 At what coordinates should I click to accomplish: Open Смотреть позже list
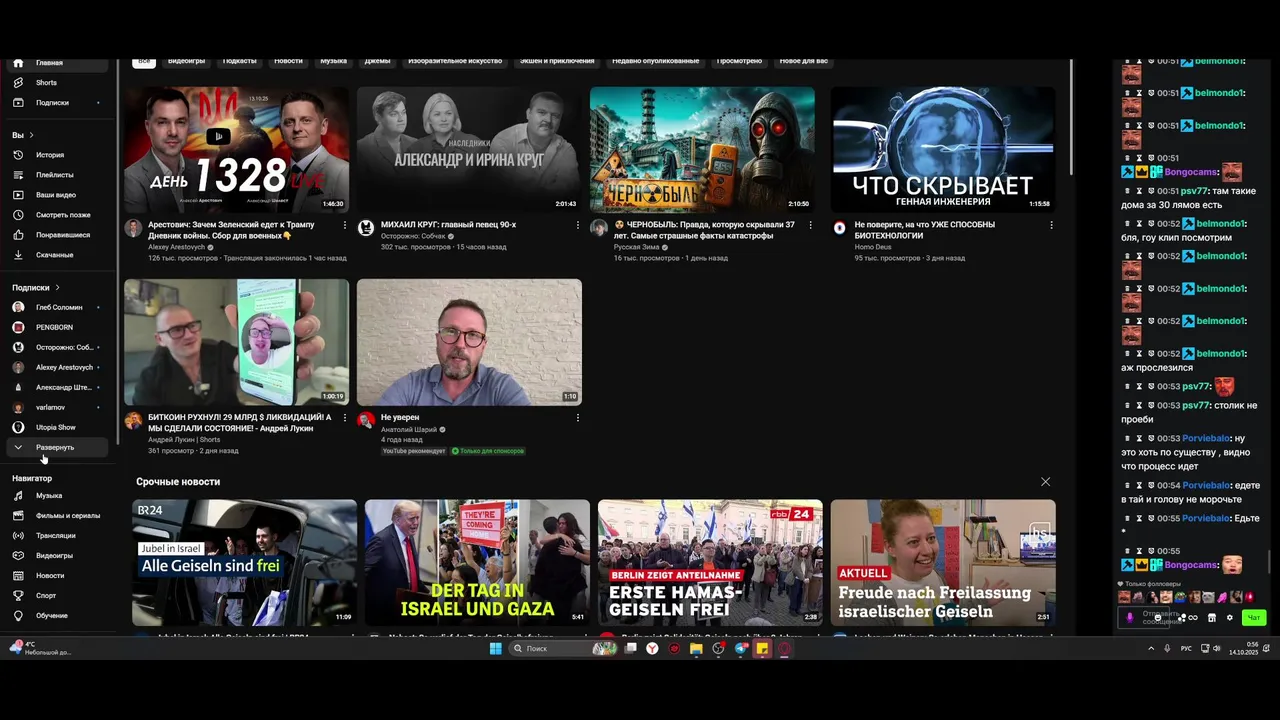pyautogui.click(x=57, y=215)
